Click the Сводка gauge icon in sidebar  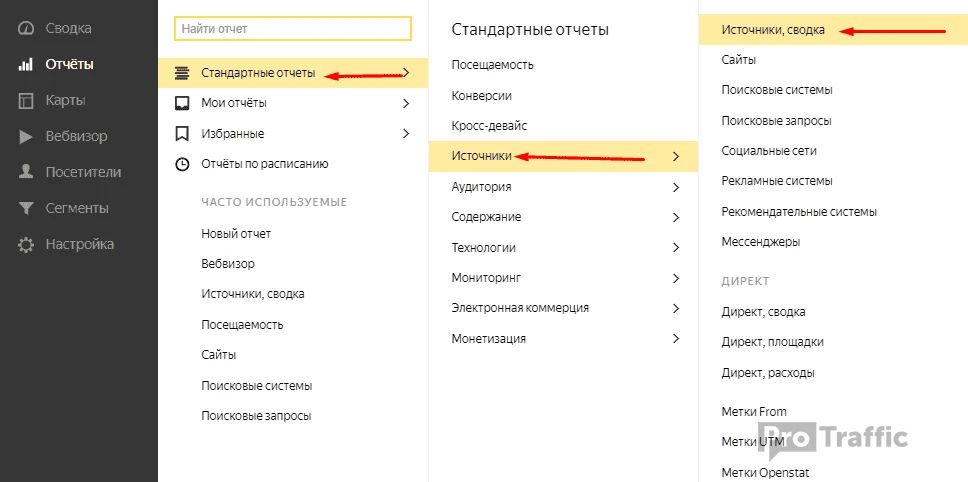pyautogui.click(x=25, y=28)
